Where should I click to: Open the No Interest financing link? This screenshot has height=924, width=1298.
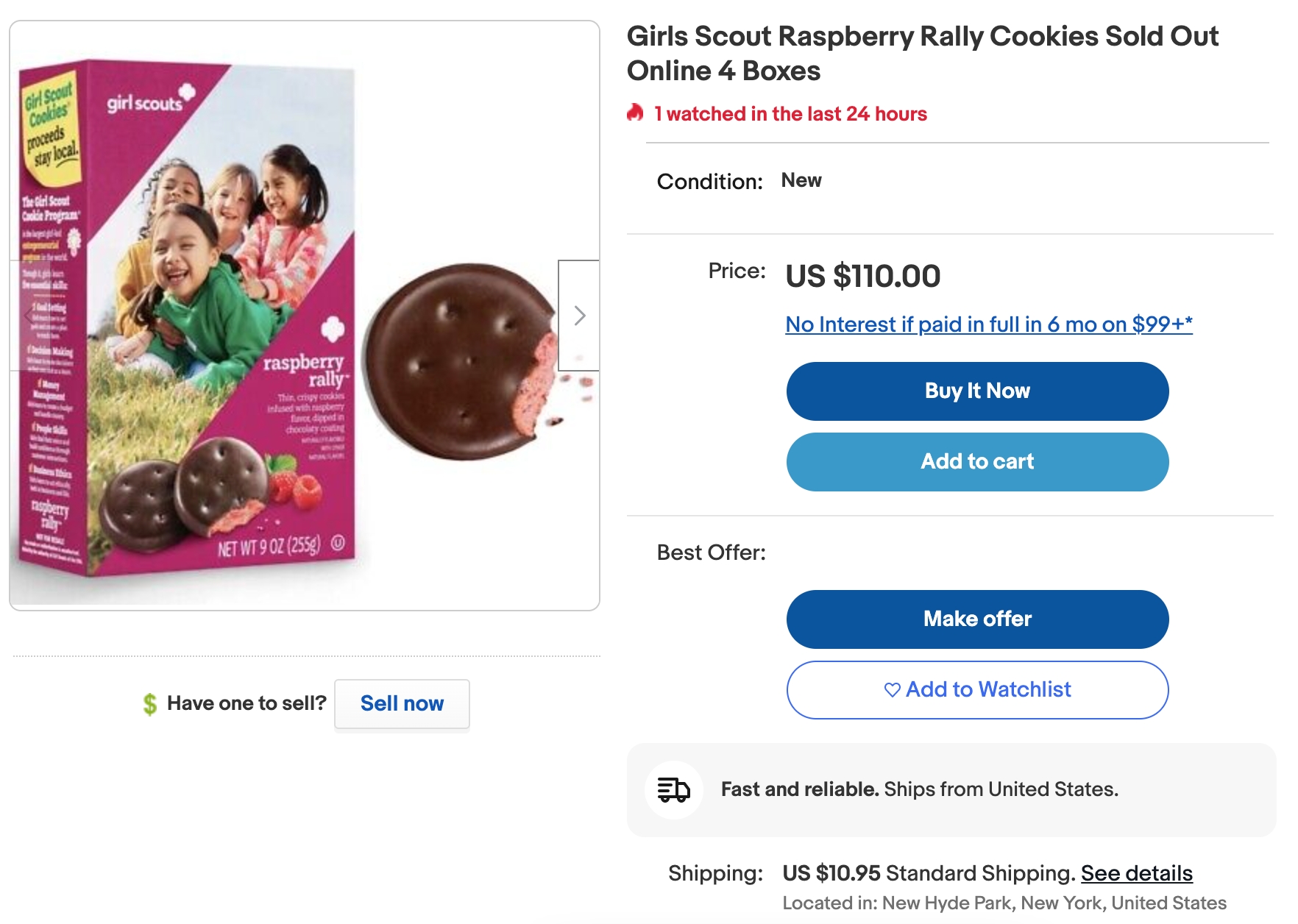point(988,324)
